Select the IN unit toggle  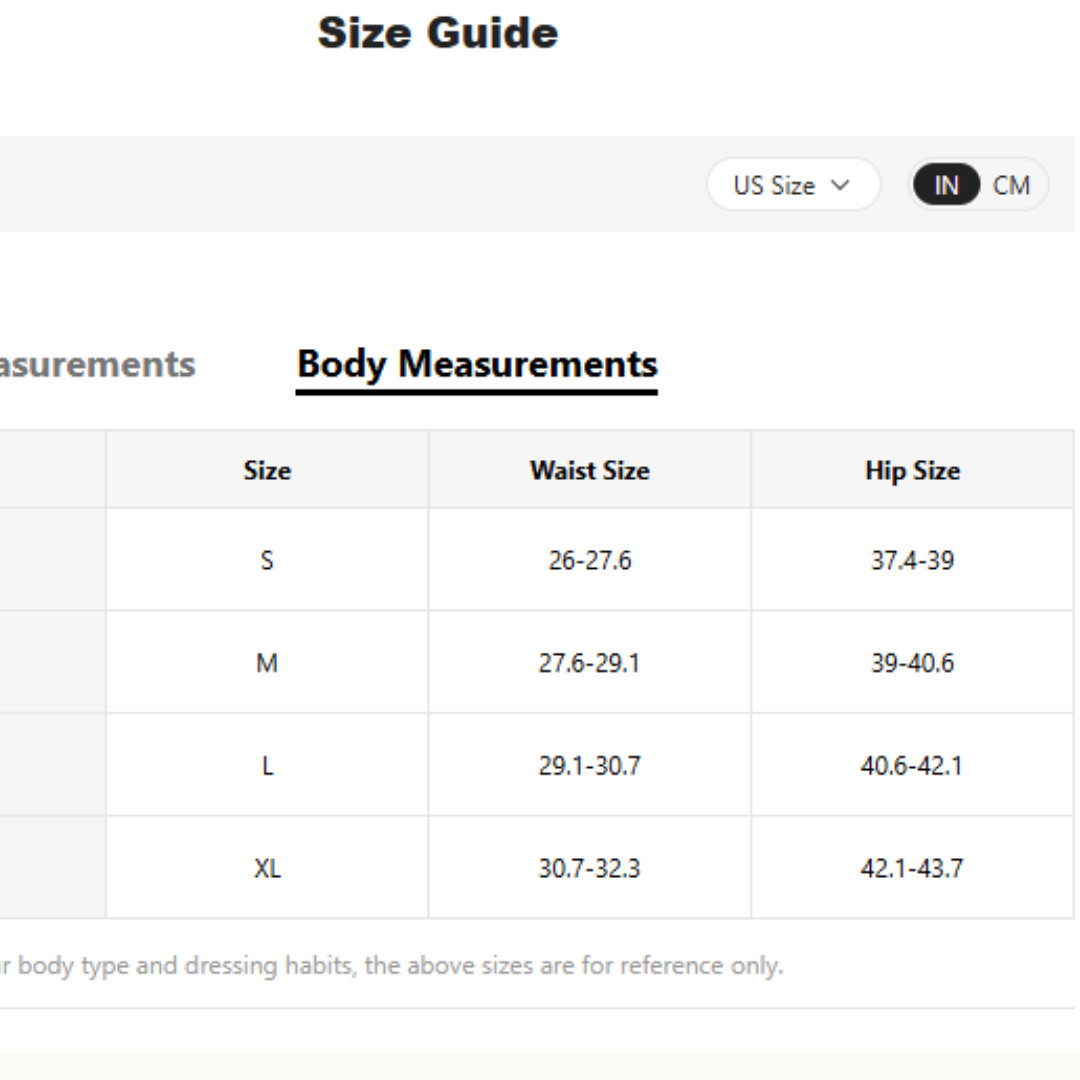946,185
